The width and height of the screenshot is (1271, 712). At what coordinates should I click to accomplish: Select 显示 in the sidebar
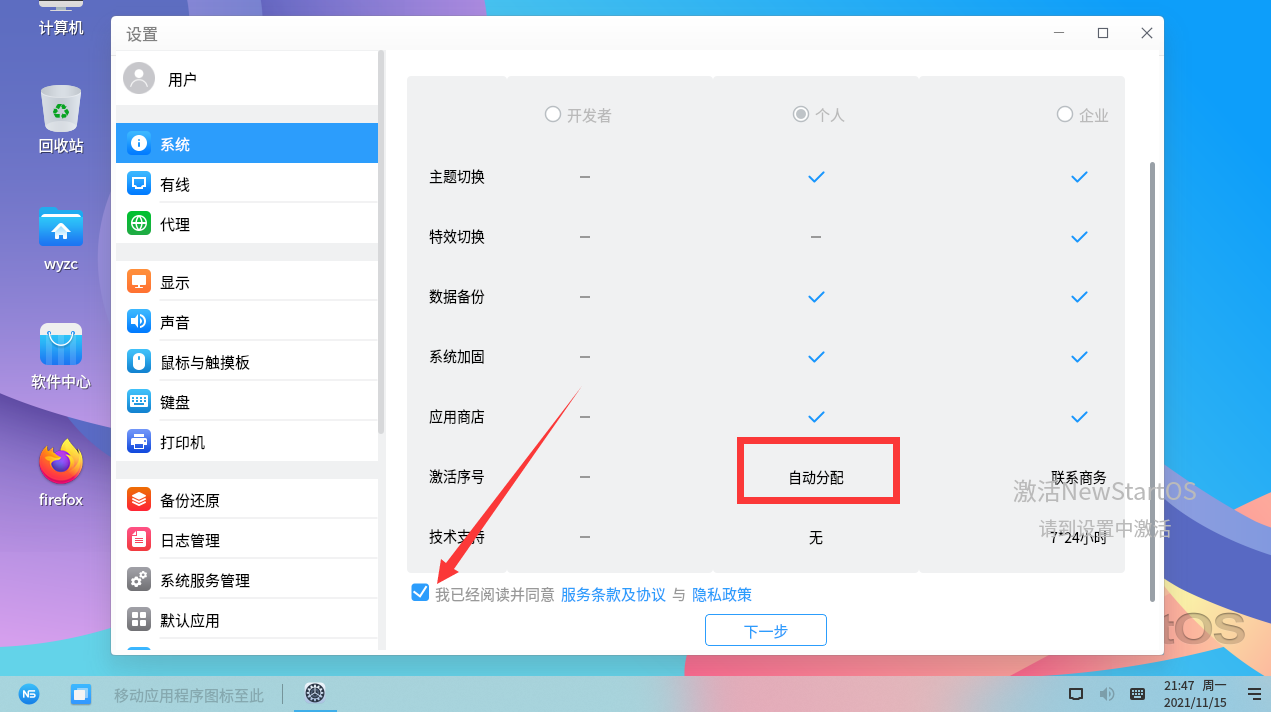pos(247,282)
